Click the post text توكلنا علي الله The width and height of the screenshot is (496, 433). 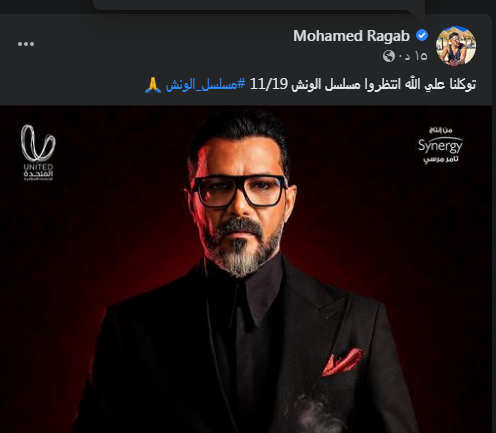(x=440, y=84)
